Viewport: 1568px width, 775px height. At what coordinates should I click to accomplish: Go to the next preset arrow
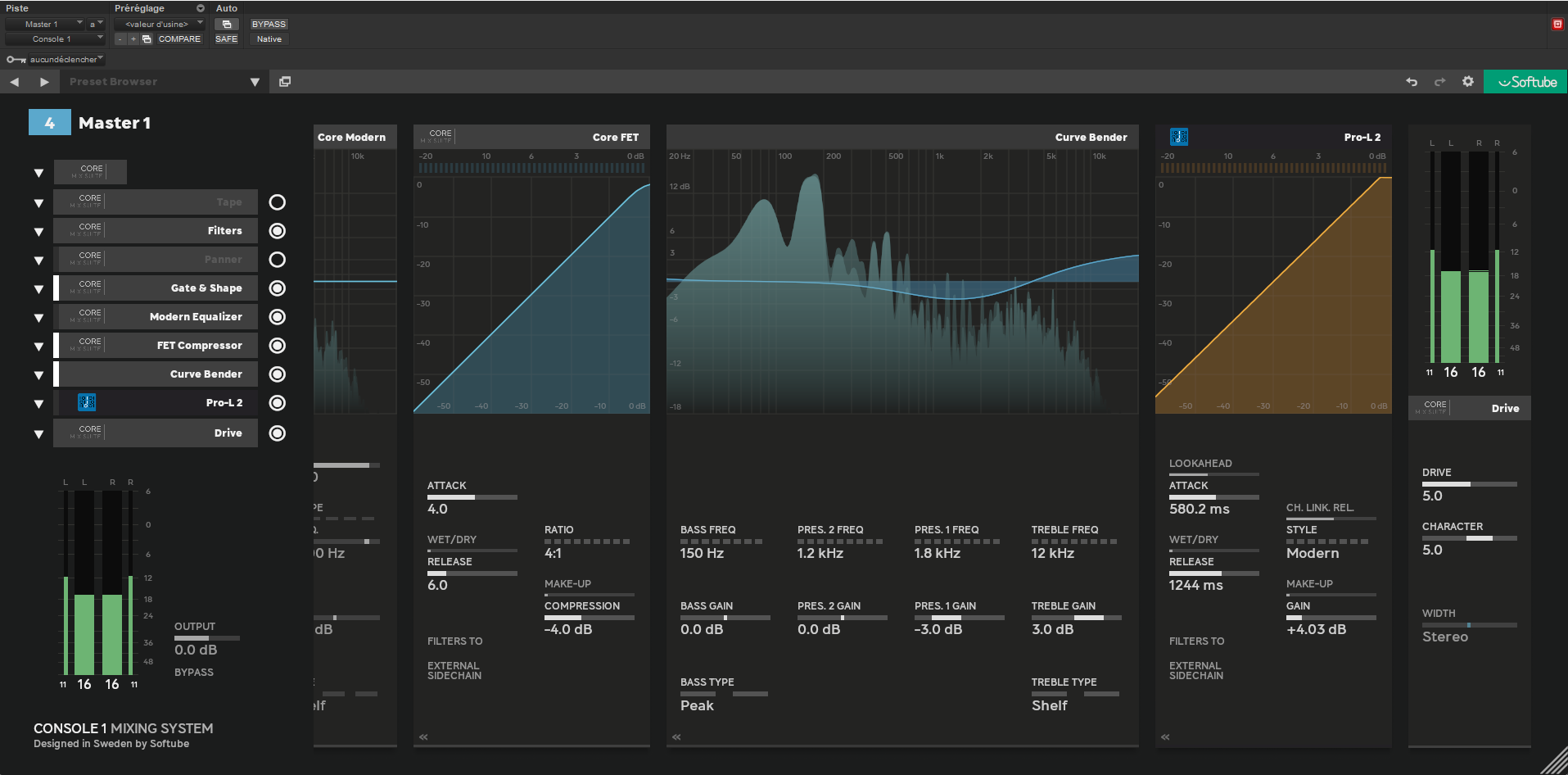tap(44, 82)
